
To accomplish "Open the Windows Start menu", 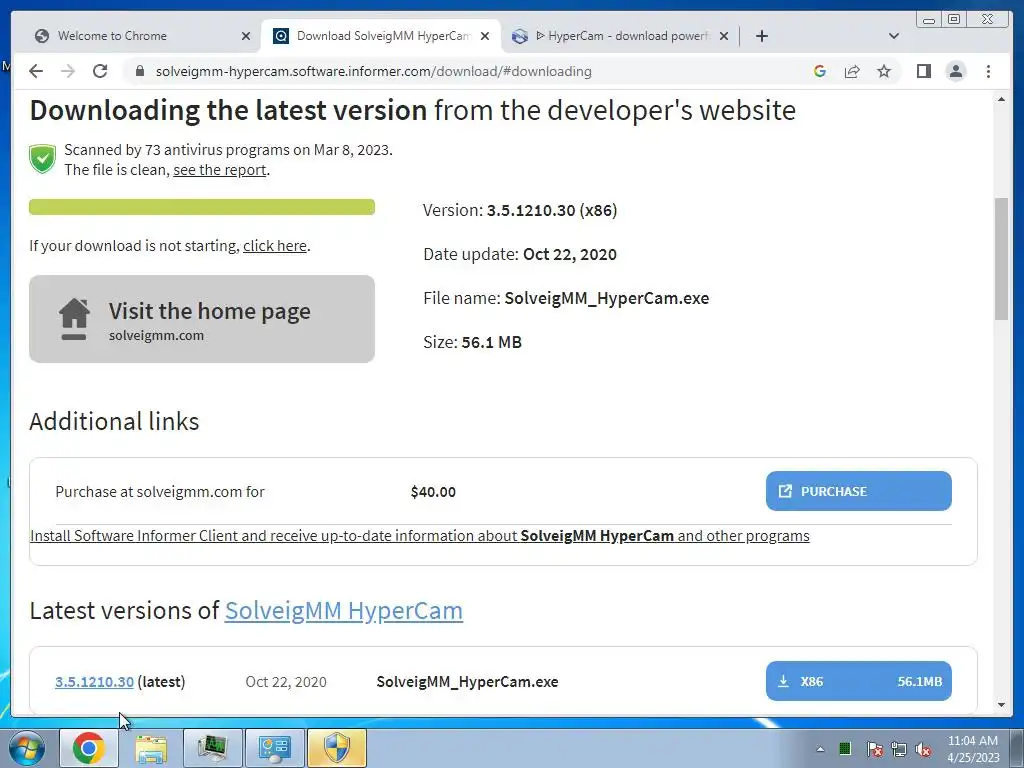I will 27,748.
